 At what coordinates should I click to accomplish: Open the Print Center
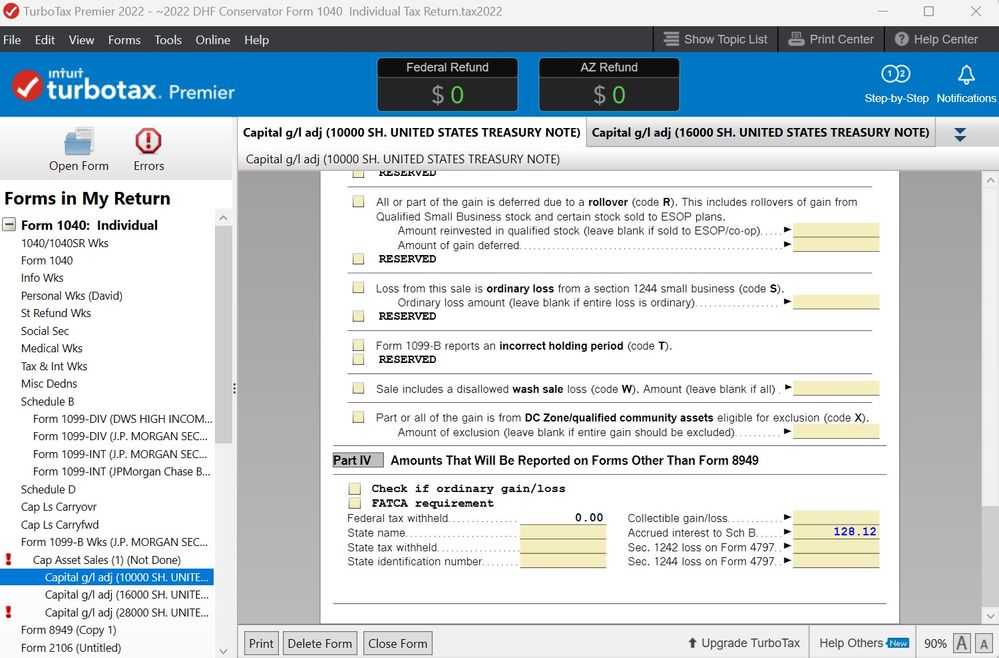[831, 39]
